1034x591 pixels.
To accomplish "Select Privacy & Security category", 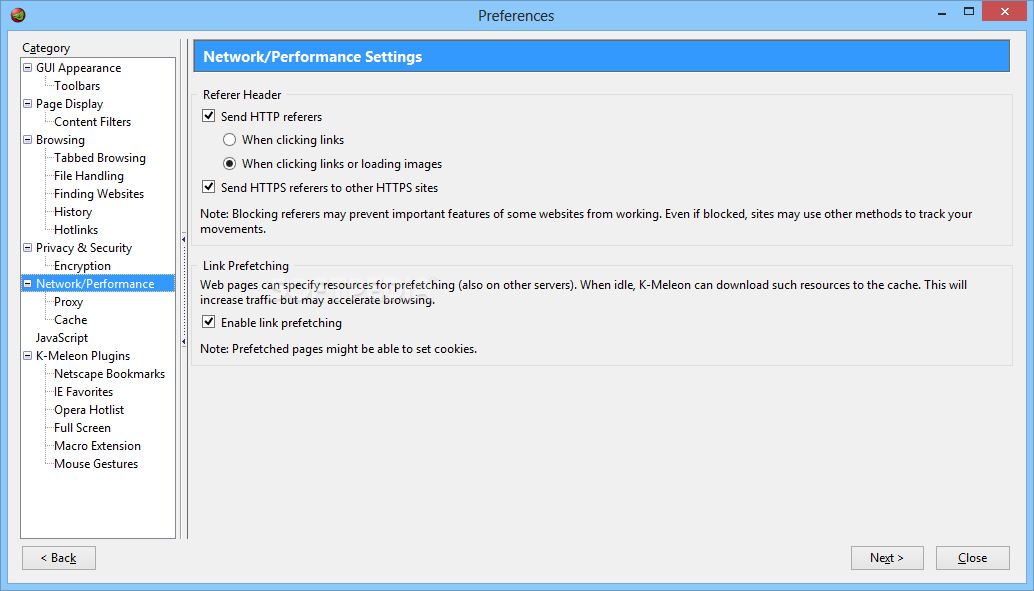I will 84,248.
